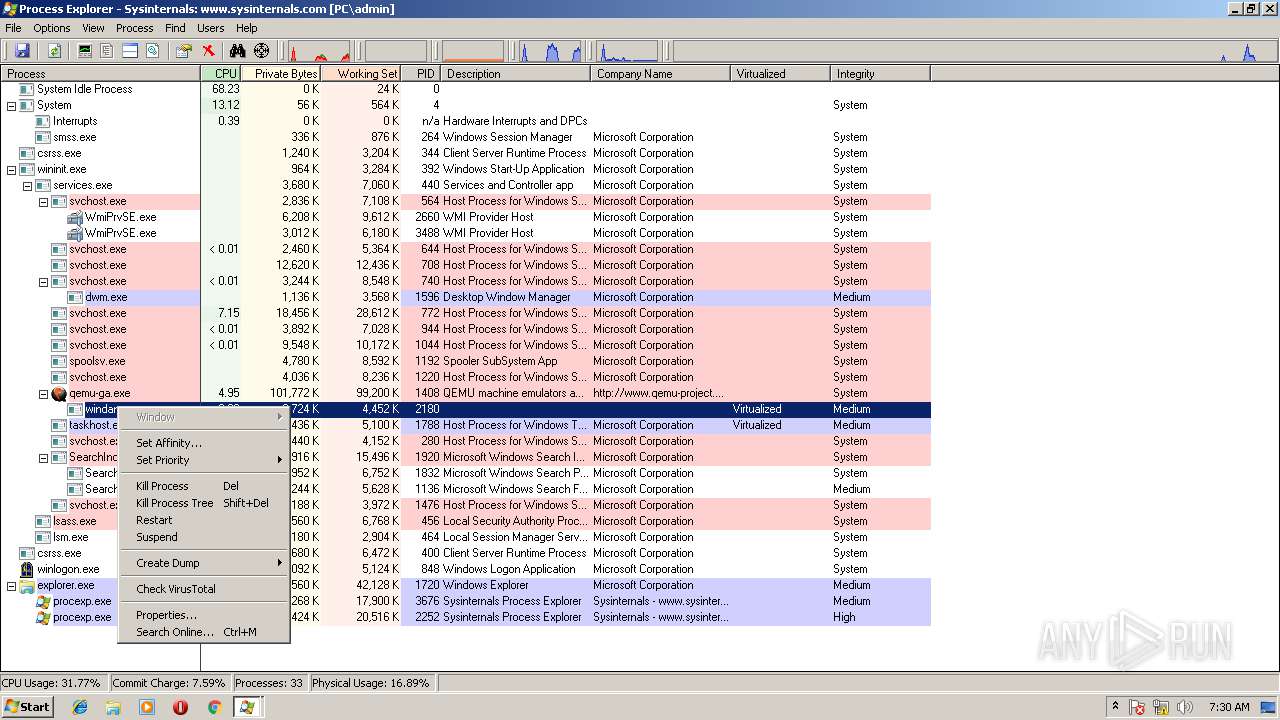Collapse the services.exe tree node

click(x=27, y=185)
